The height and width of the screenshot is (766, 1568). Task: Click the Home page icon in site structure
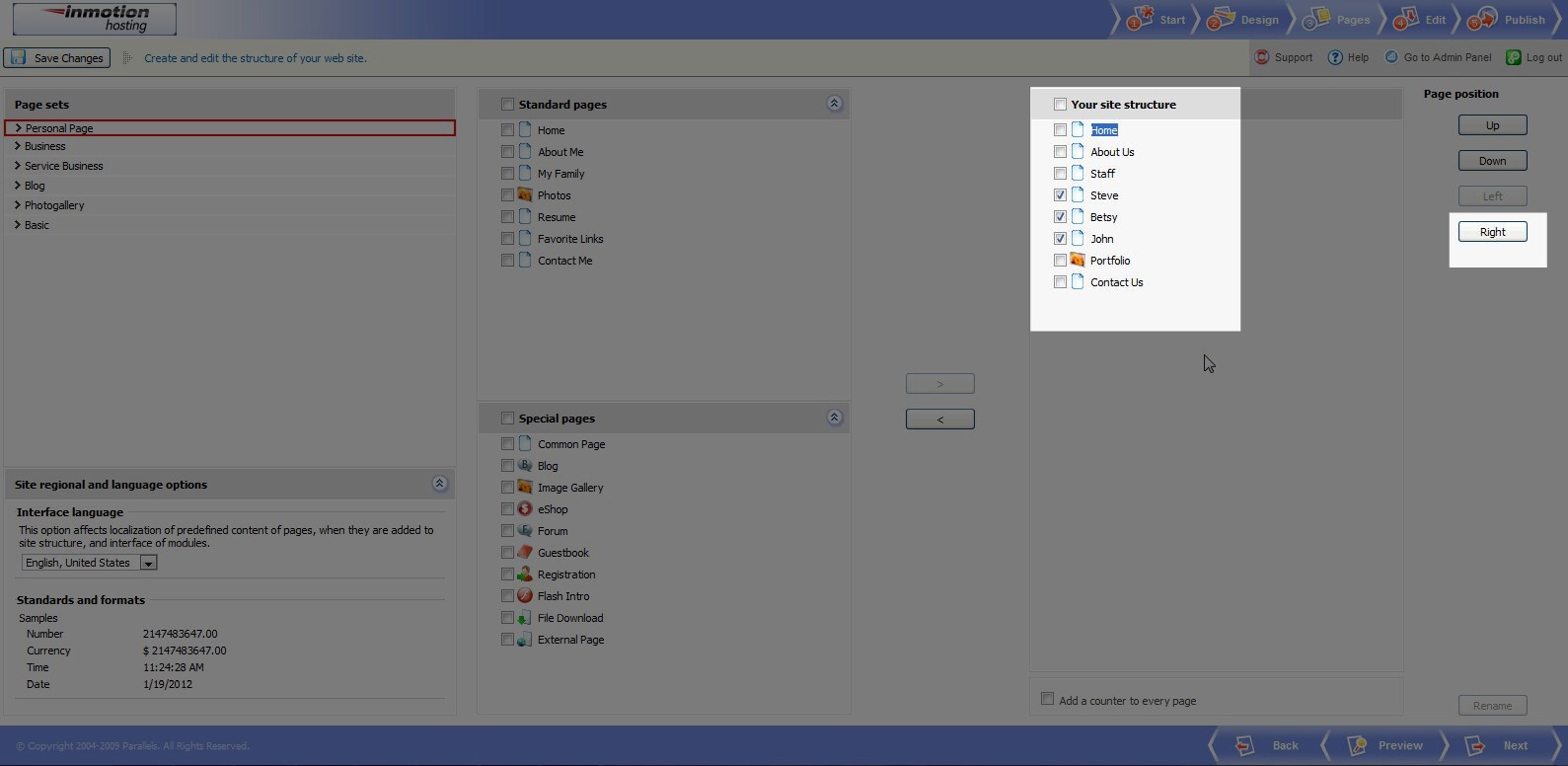pyautogui.click(x=1078, y=130)
